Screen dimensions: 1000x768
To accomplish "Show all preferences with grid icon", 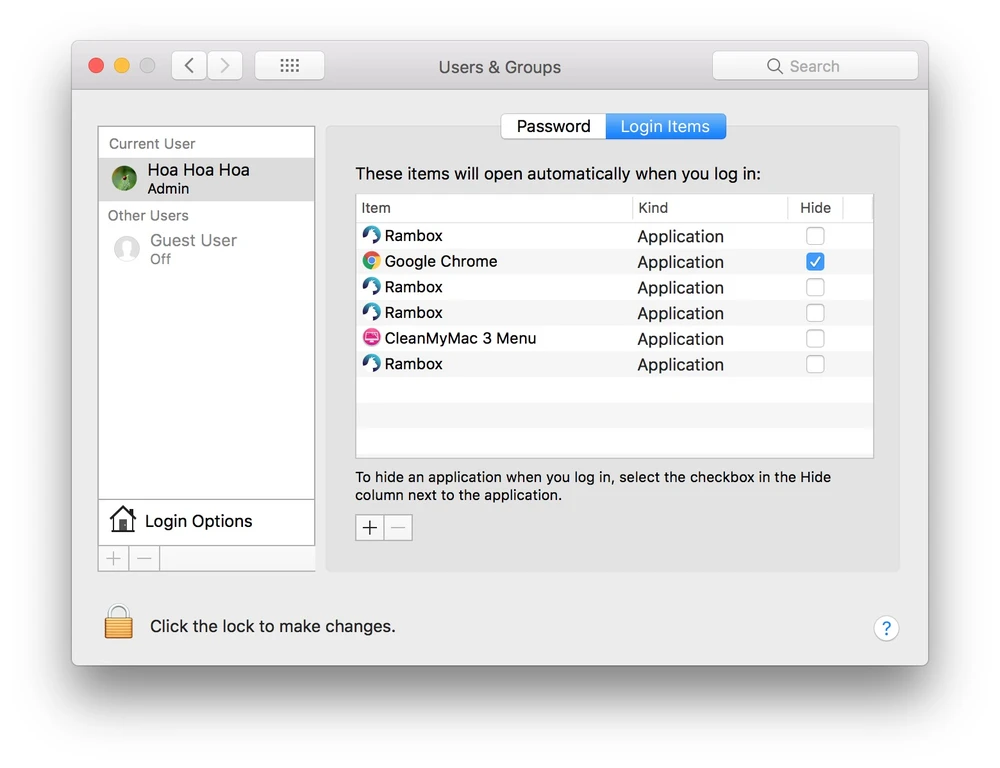I will (x=289, y=66).
